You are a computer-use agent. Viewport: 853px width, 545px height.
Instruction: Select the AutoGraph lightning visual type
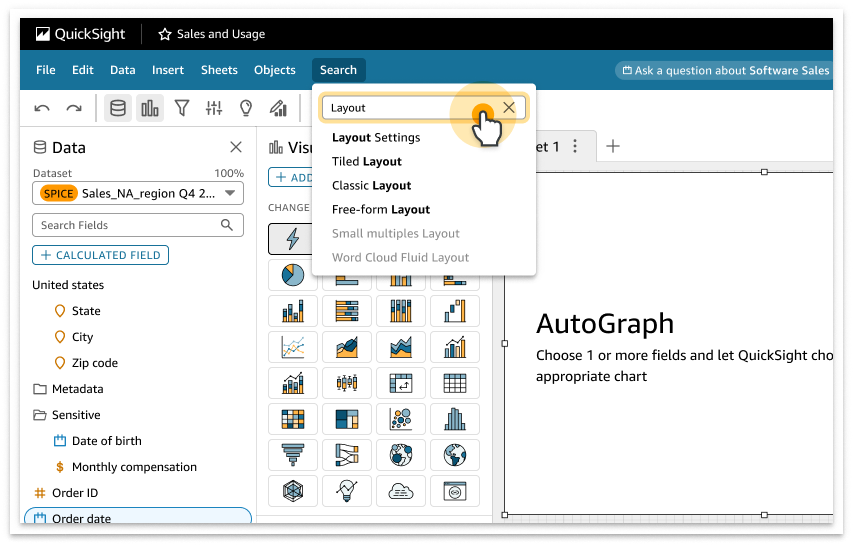292,239
